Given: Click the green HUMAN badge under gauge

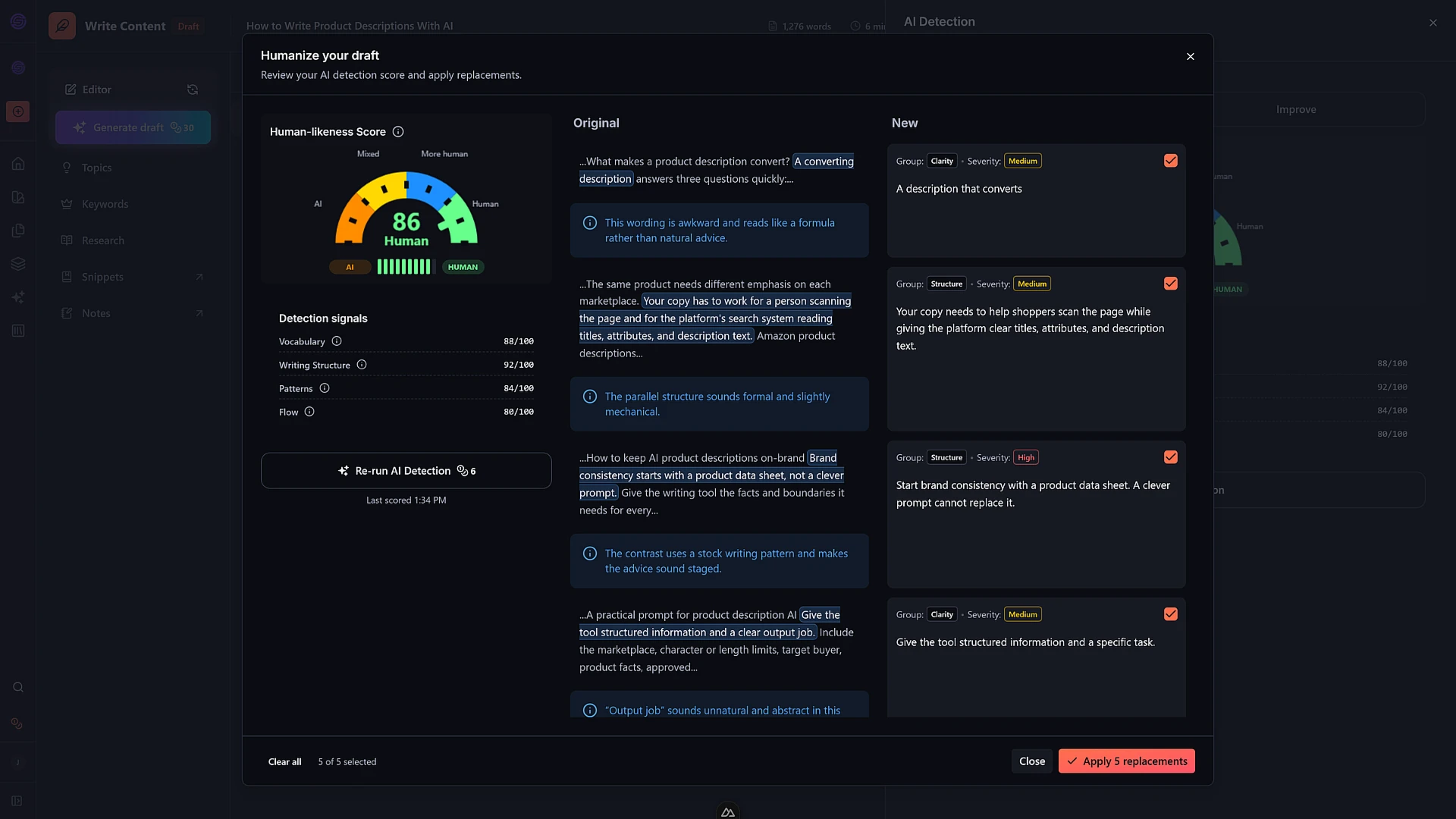Looking at the screenshot, I should (x=463, y=267).
